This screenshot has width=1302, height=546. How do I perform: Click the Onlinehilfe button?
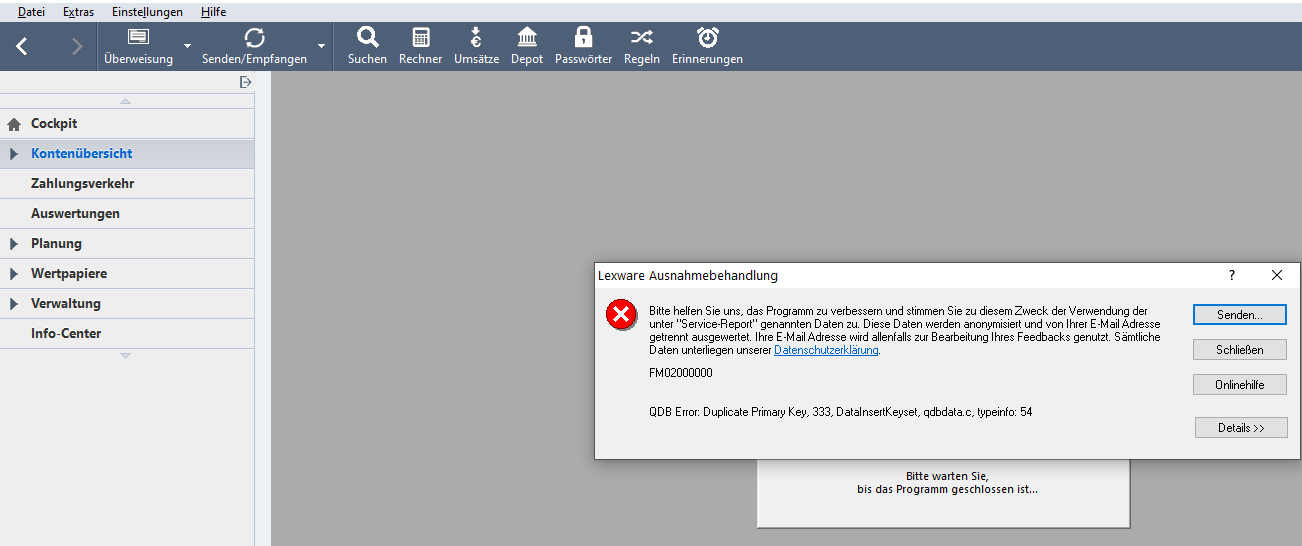1240,385
